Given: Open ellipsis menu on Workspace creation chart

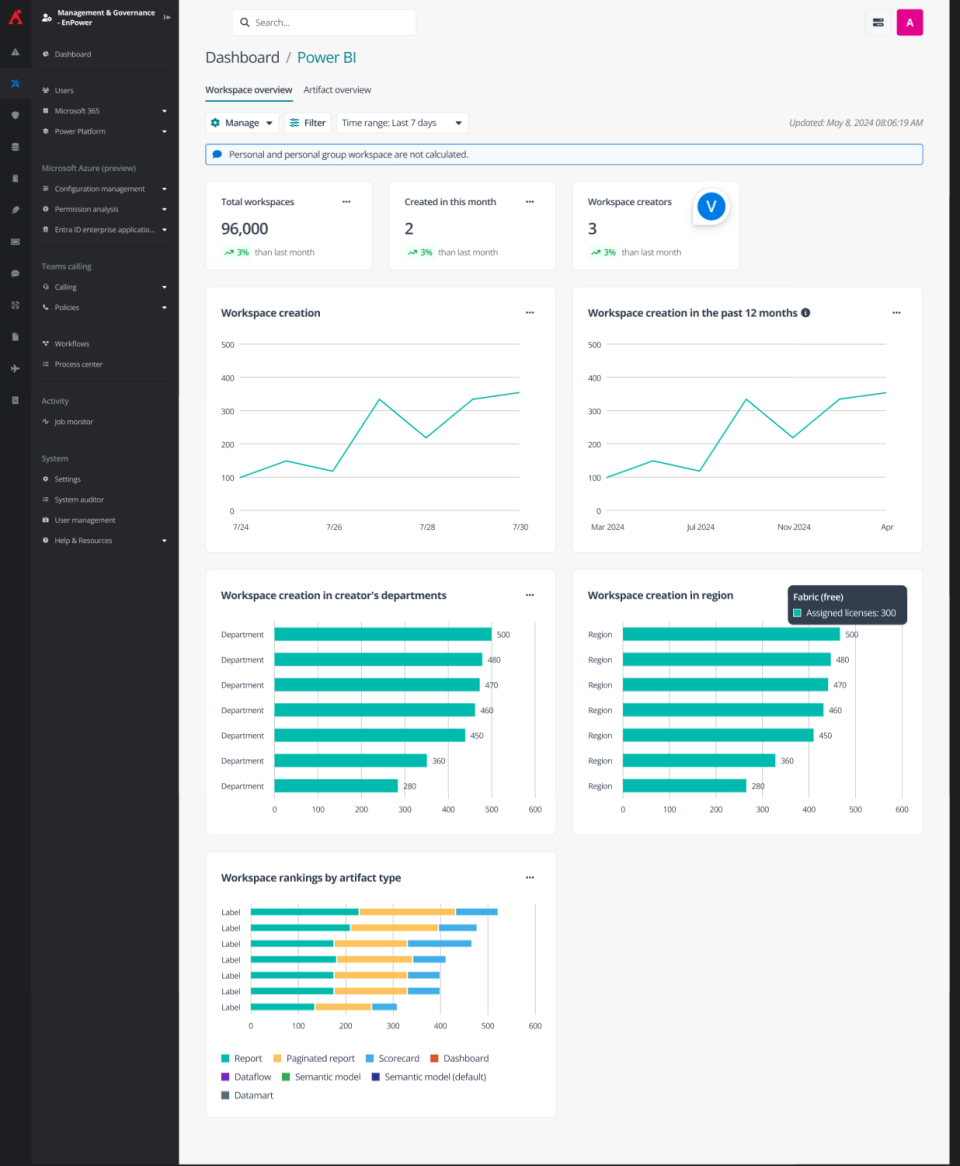Looking at the screenshot, I should pyautogui.click(x=530, y=312).
